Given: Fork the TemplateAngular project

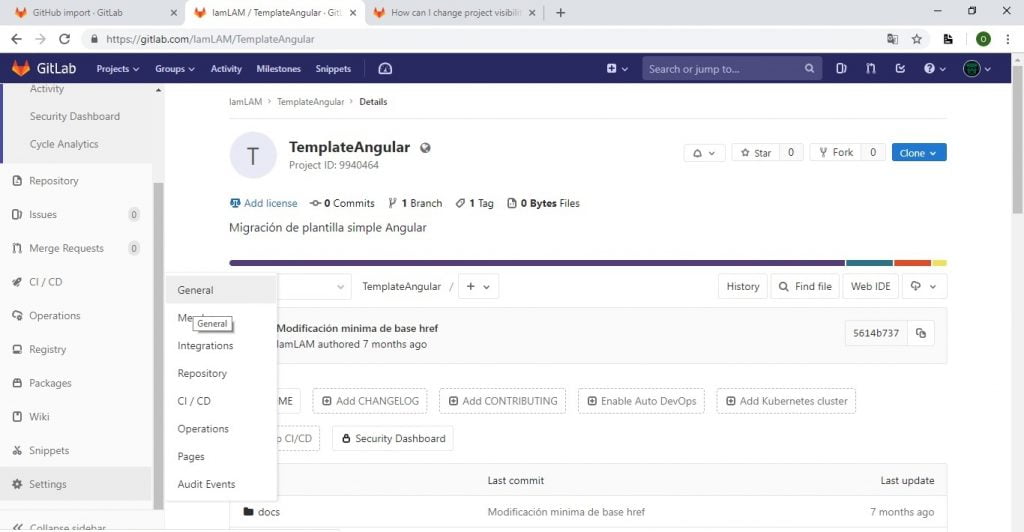Looking at the screenshot, I should pos(836,153).
